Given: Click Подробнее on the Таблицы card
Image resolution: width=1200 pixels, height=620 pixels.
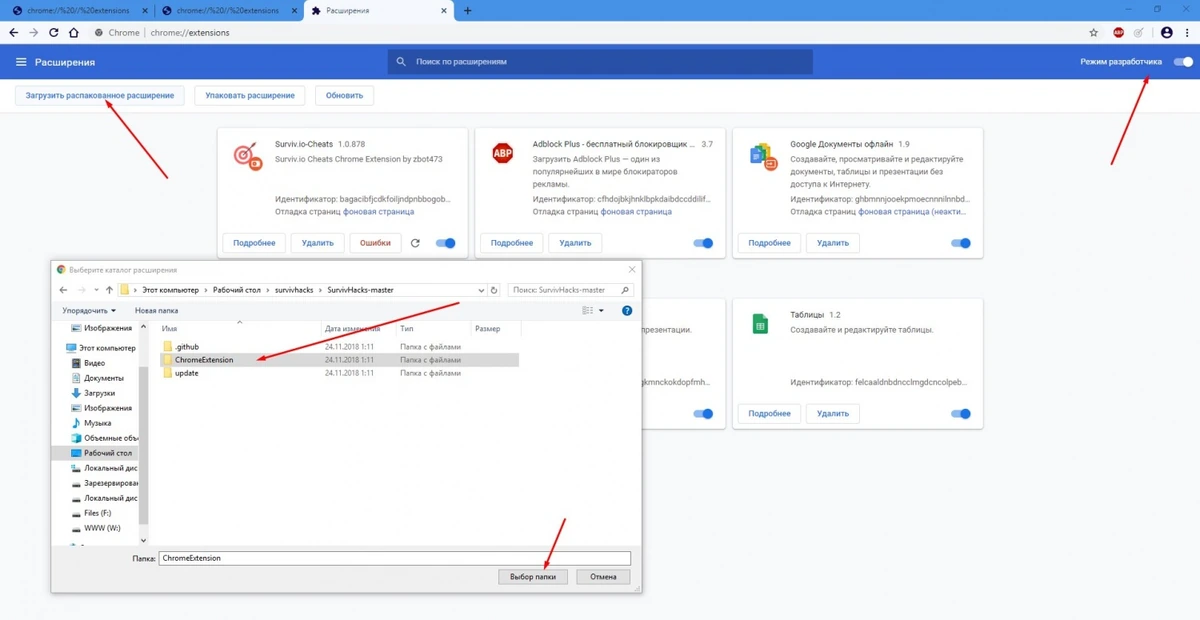Looking at the screenshot, I should click(x=767, y=413).
